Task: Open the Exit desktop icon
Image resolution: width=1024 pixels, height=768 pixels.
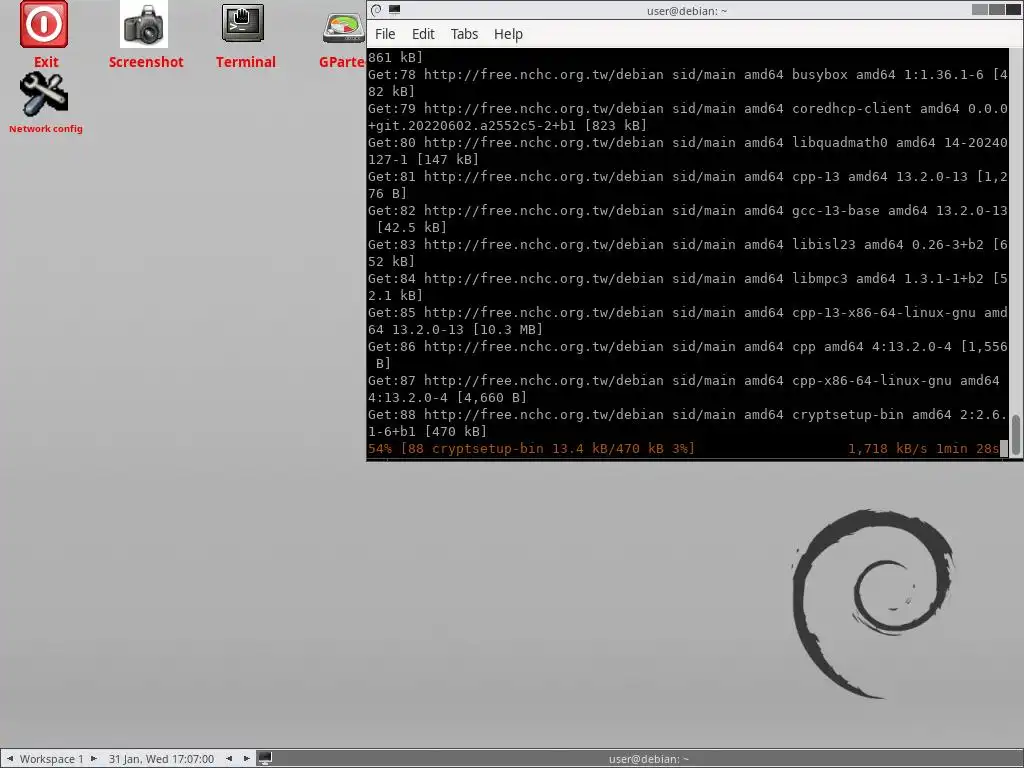Action: pyautogui.click(x=44, y=25)
